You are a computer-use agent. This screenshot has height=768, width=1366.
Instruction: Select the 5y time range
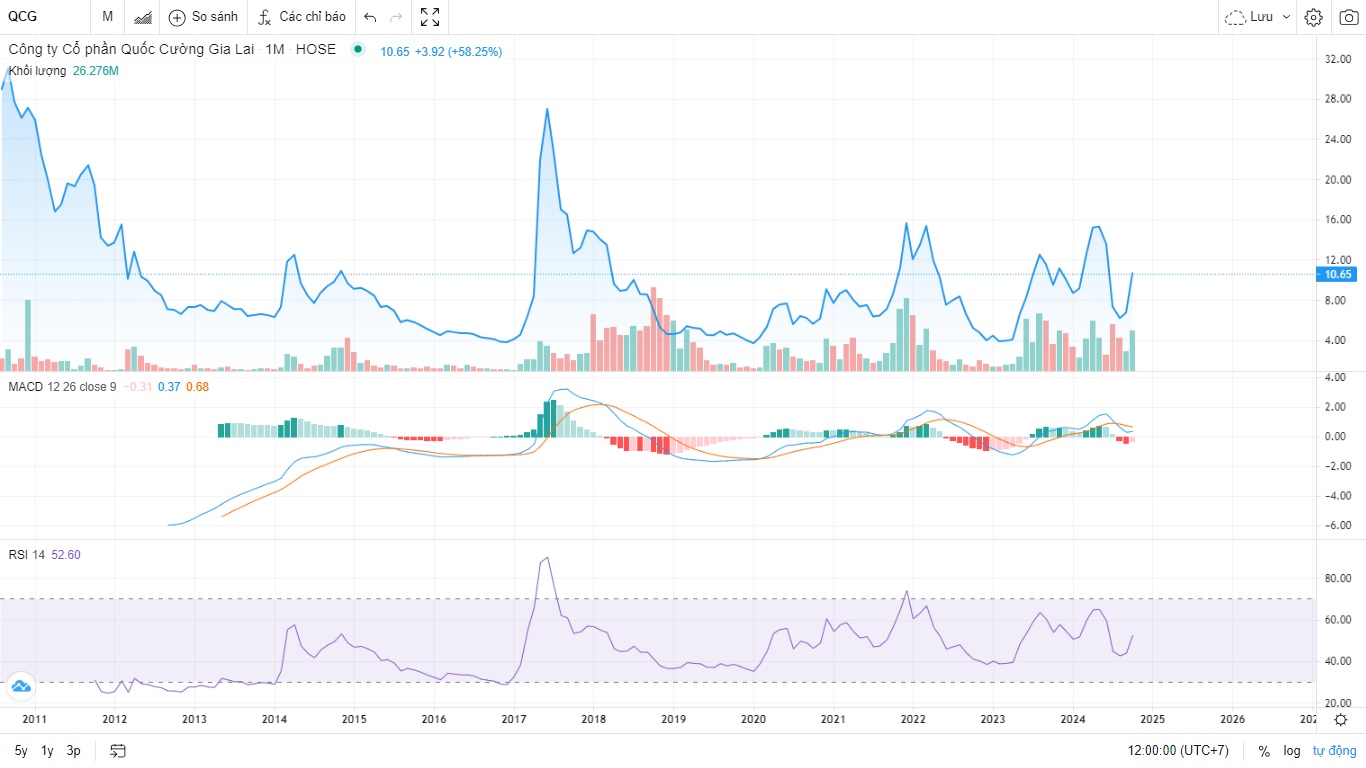click(x=21, y=751)
